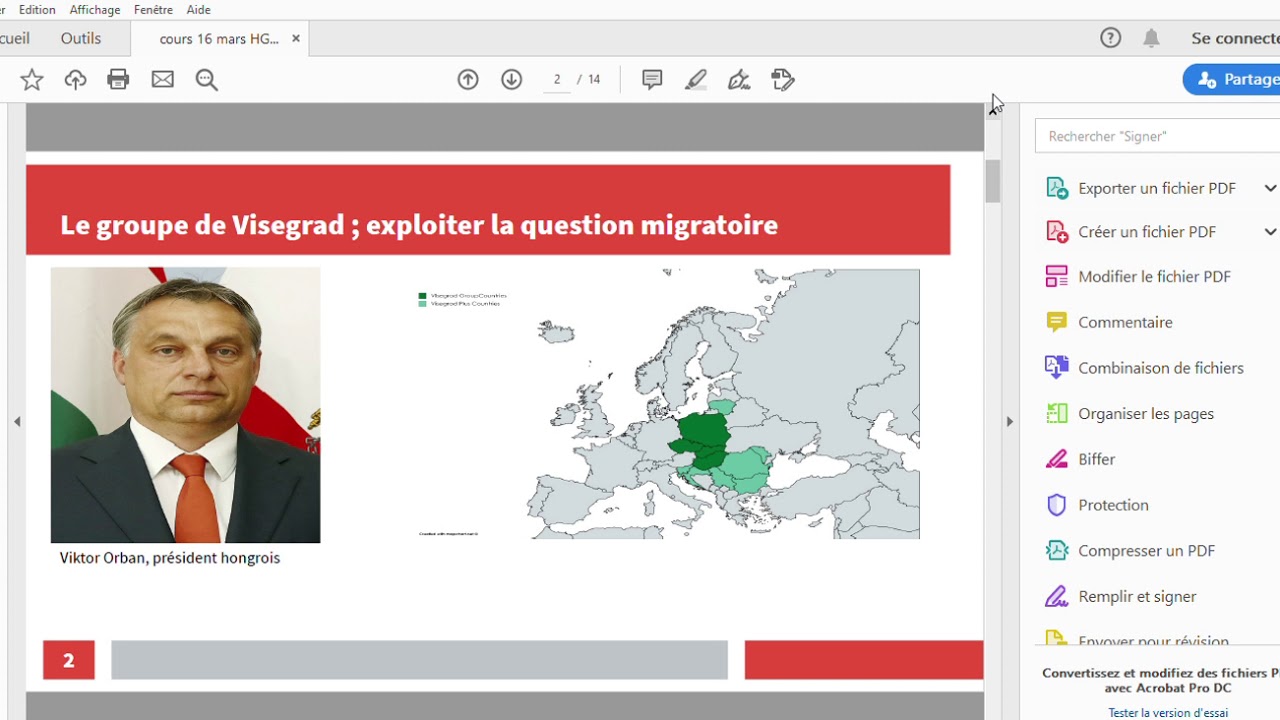Open the sign document pen tool
Viewport: 1280px width, 720px height.
(739, 80)
